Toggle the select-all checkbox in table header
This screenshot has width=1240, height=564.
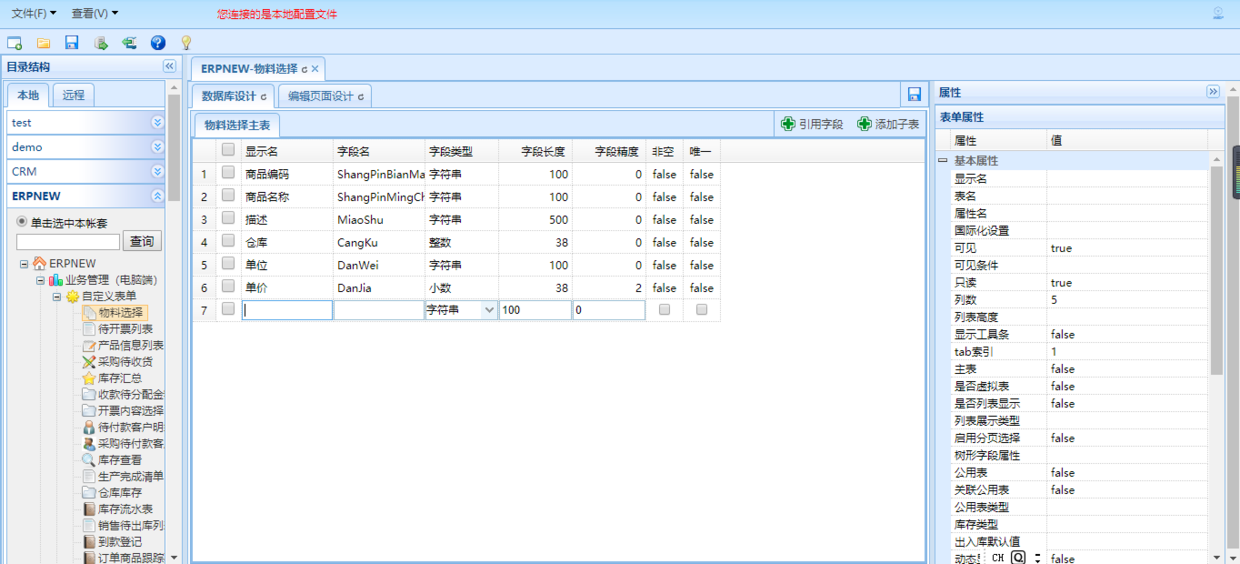pyautogui.click(x=228, y=150)
